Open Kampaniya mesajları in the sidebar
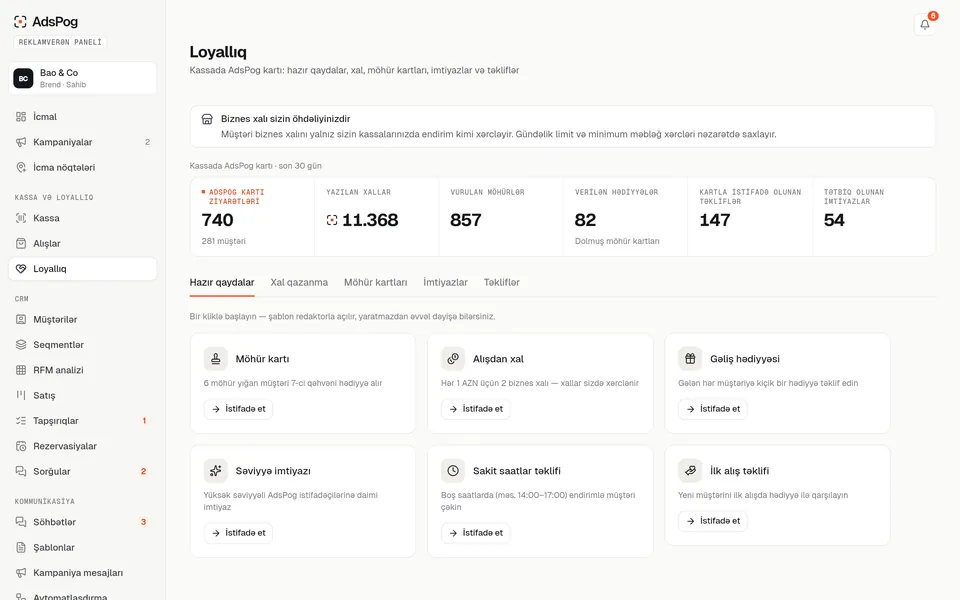The height and width of the screenshot is (600, 960). pyautogui.click(x=83, y=573)
